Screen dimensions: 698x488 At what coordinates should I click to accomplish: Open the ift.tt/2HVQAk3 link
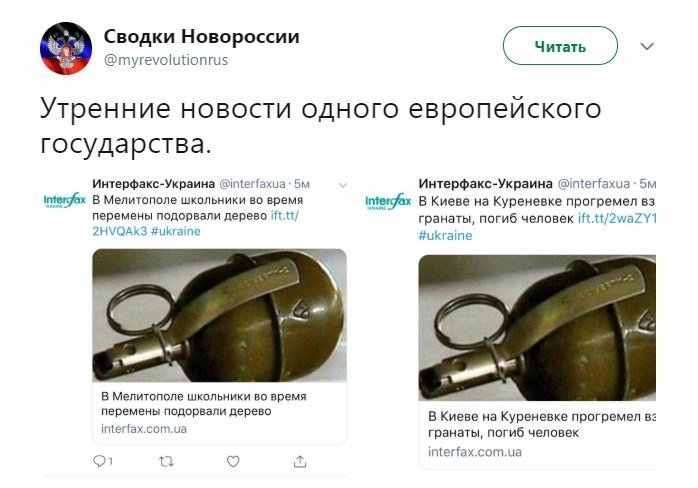click(x=195, y=223)
